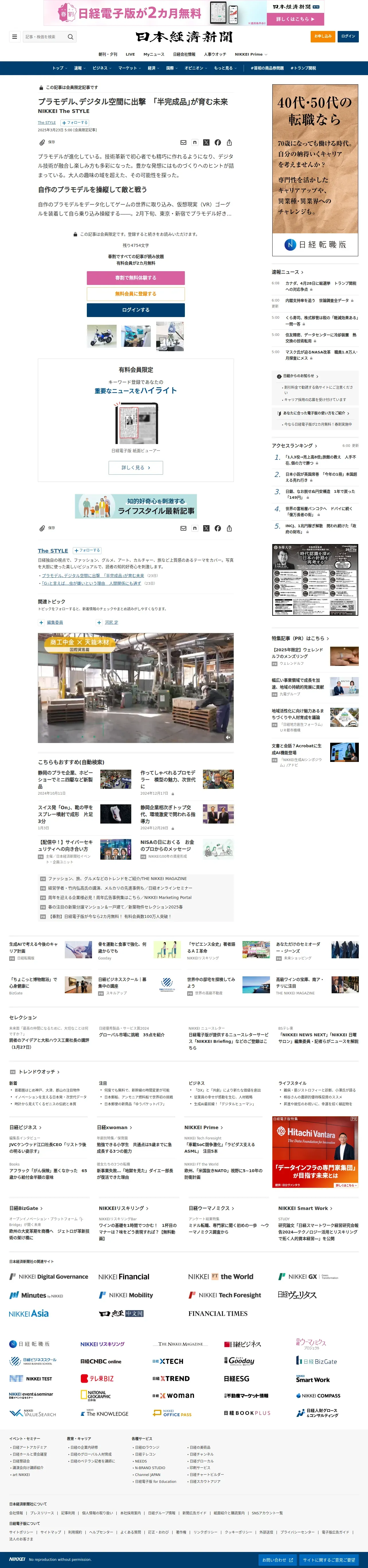Expand the 速報 navigation dropdown
368x1568 pixels.
click(x=80, y=68)
